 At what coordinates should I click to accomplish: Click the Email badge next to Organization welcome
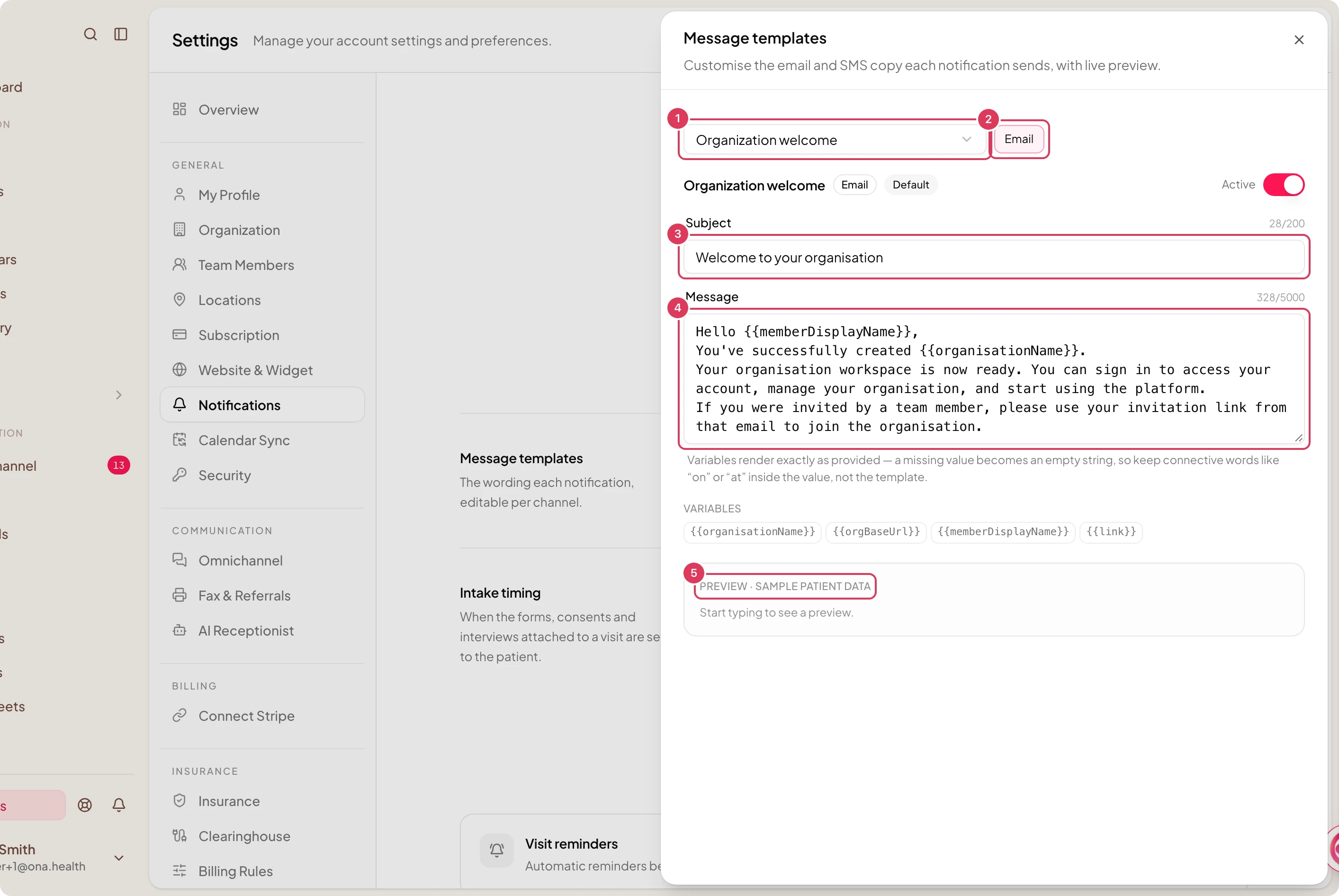pyautogui.click(x=854, y=185)
